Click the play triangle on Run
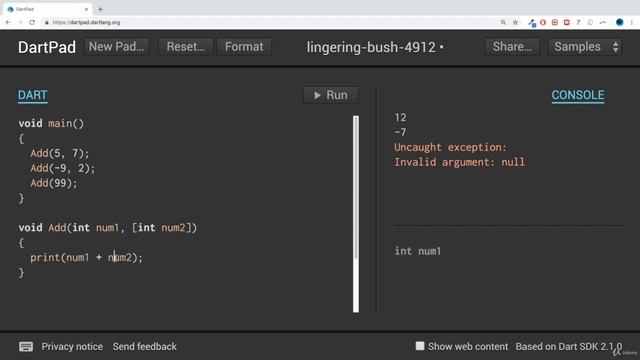Image resolution: width=640 pixels, height=360 pixels. tap(317, 95)
